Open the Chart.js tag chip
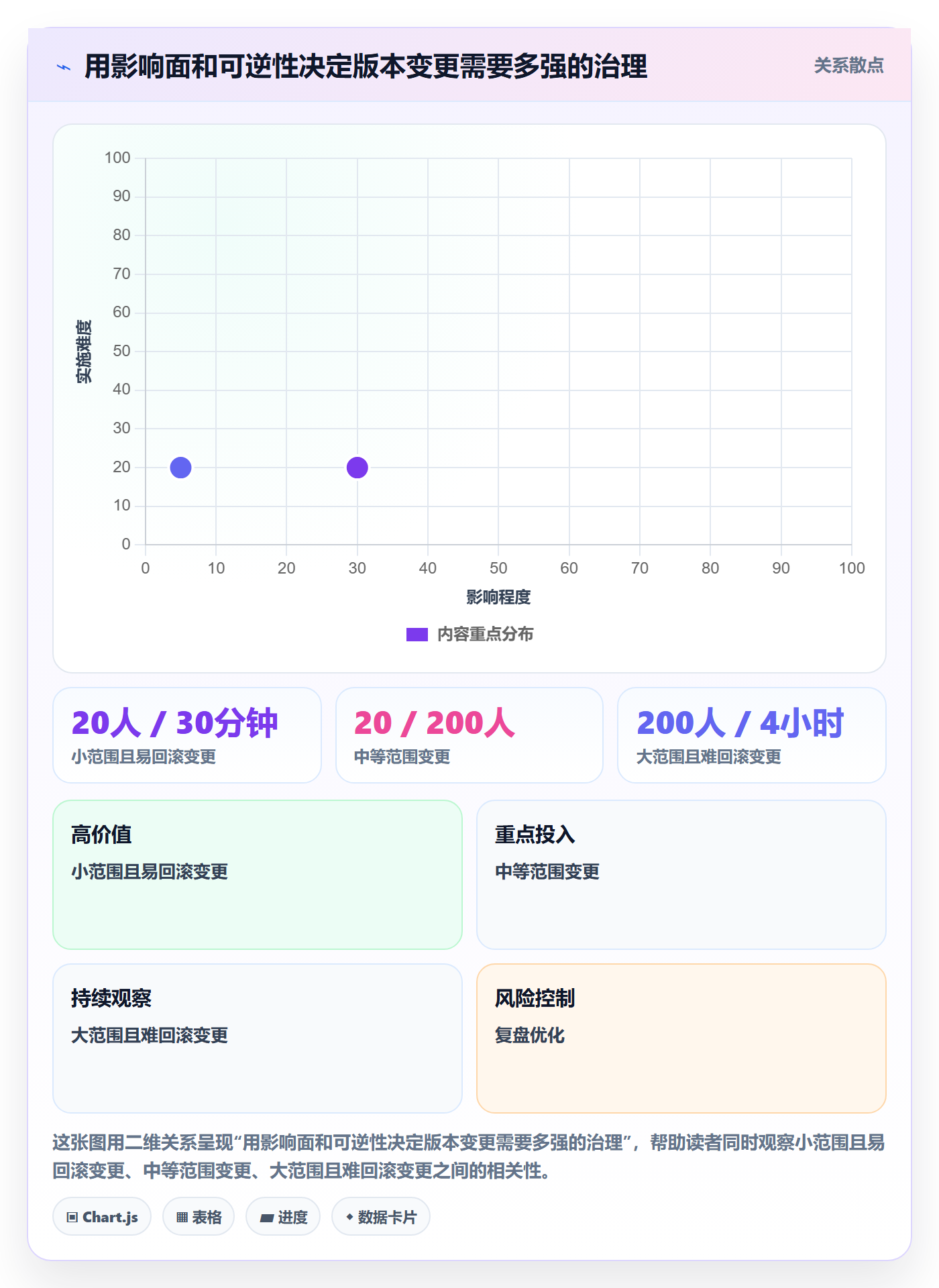Viewport: 939px width, 1288px height. [102, 1217]
